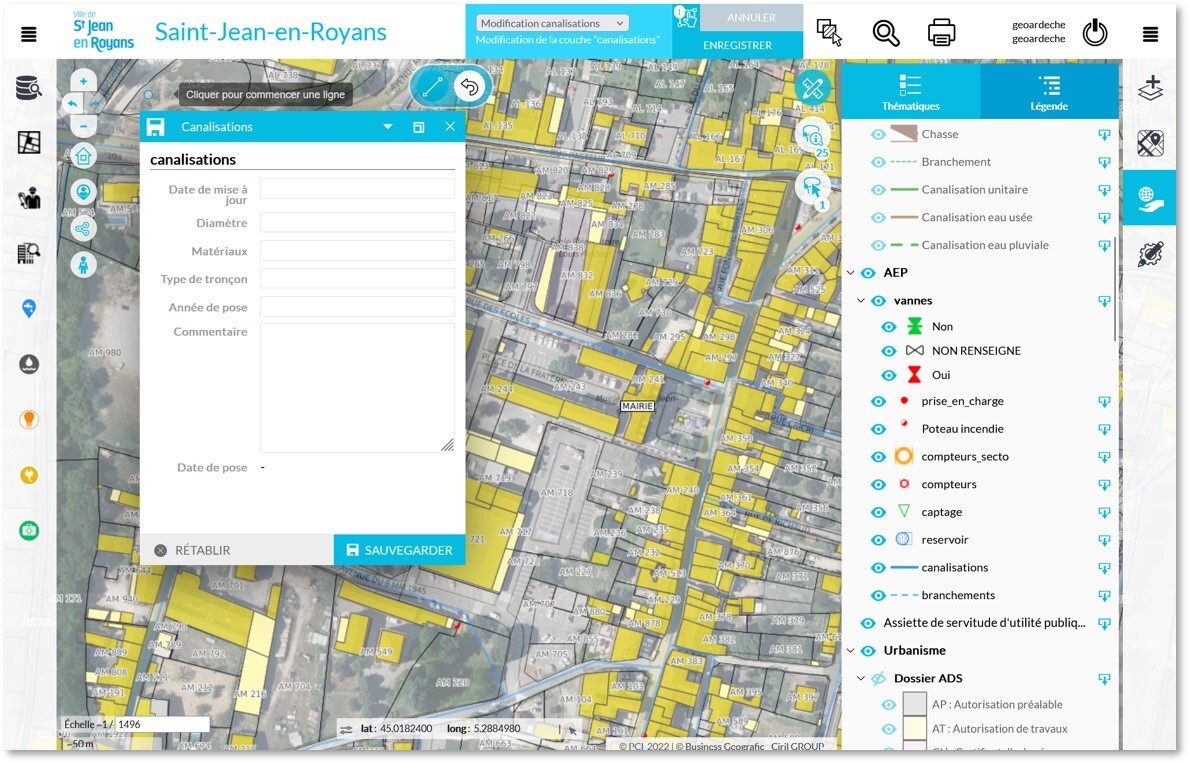Click the undo drawing arrow icon

[x=469, y=87]
